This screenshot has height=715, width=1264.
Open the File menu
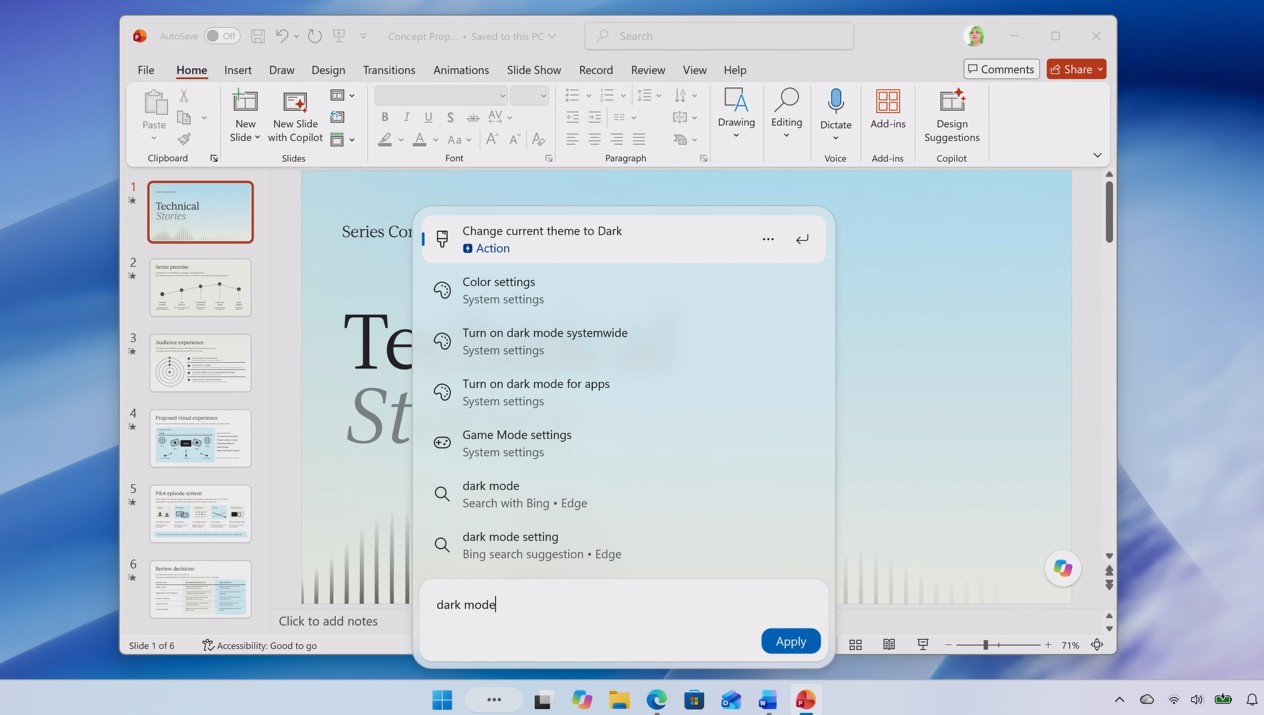tap(146, 70)
